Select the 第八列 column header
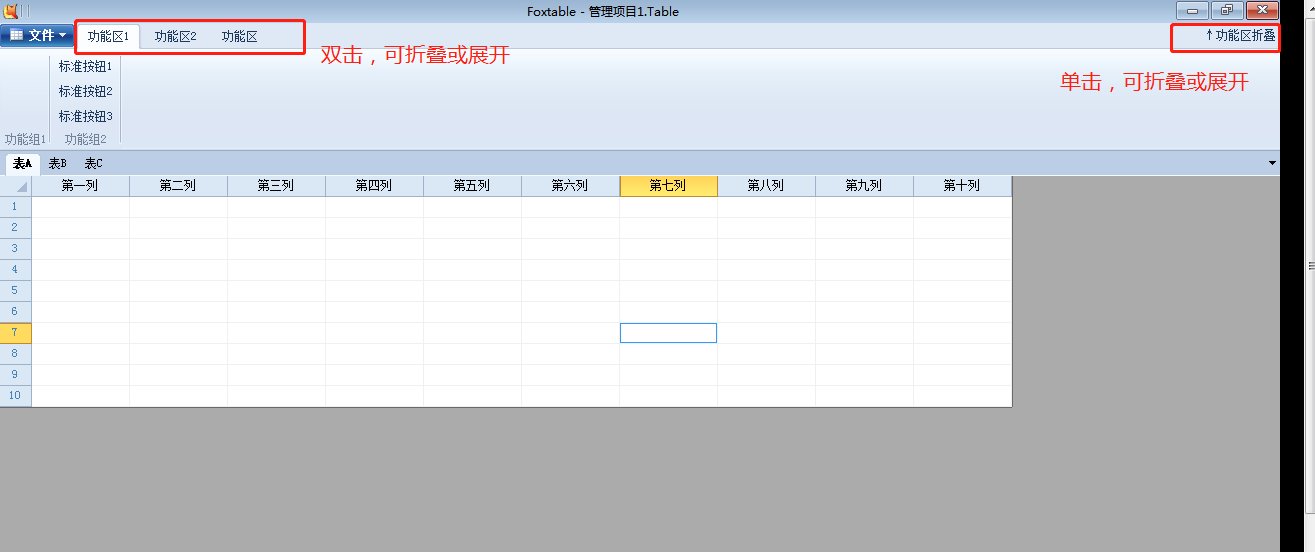Screen dimensions: 1315x552 point(767,186)
